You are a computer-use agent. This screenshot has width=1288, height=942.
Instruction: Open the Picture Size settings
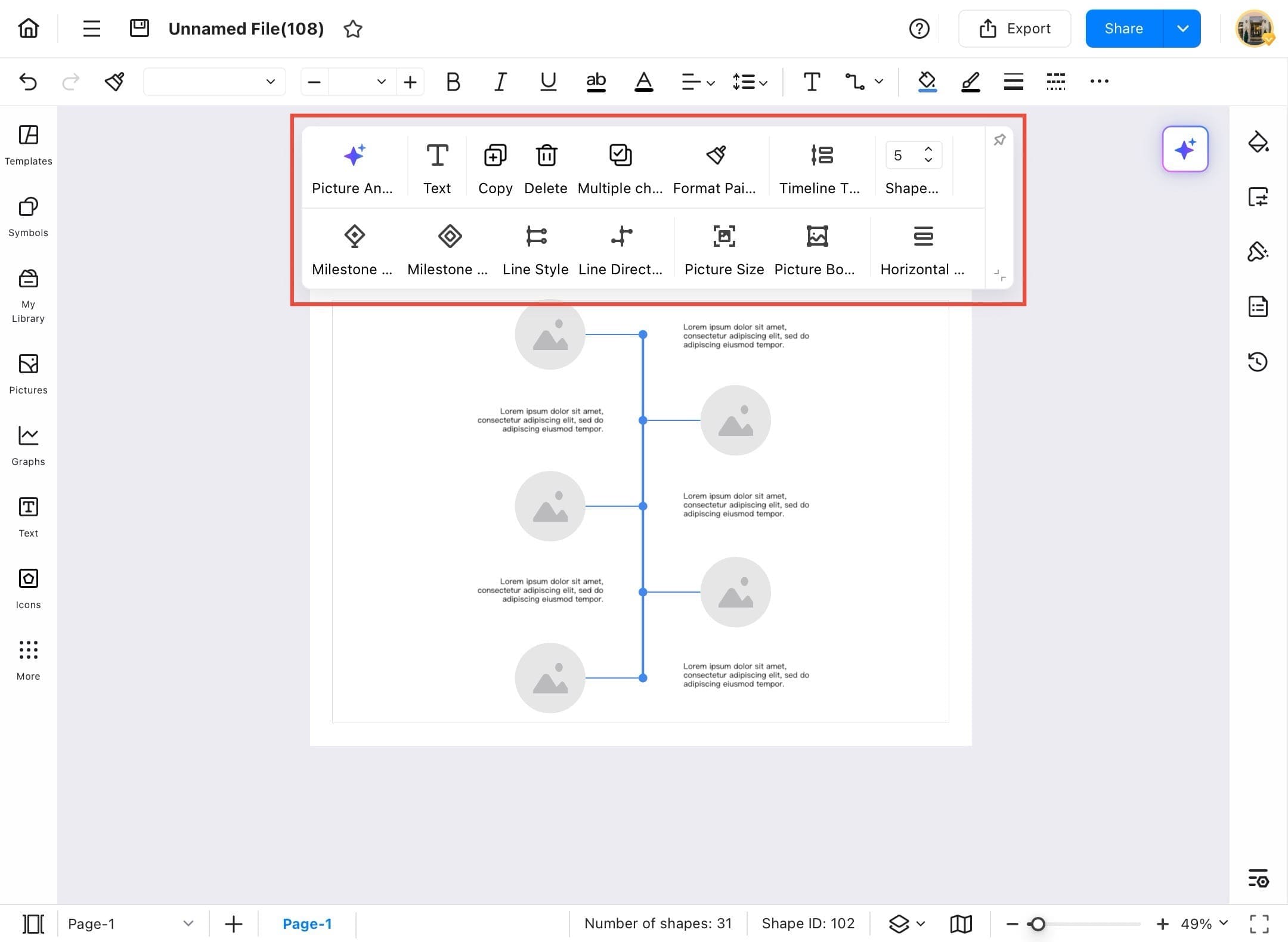coord(723,247)
